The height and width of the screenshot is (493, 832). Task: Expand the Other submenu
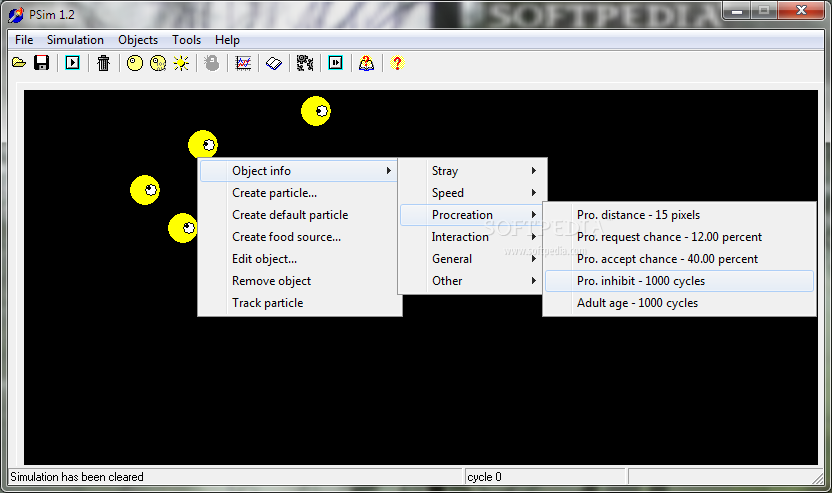[472, 281]
